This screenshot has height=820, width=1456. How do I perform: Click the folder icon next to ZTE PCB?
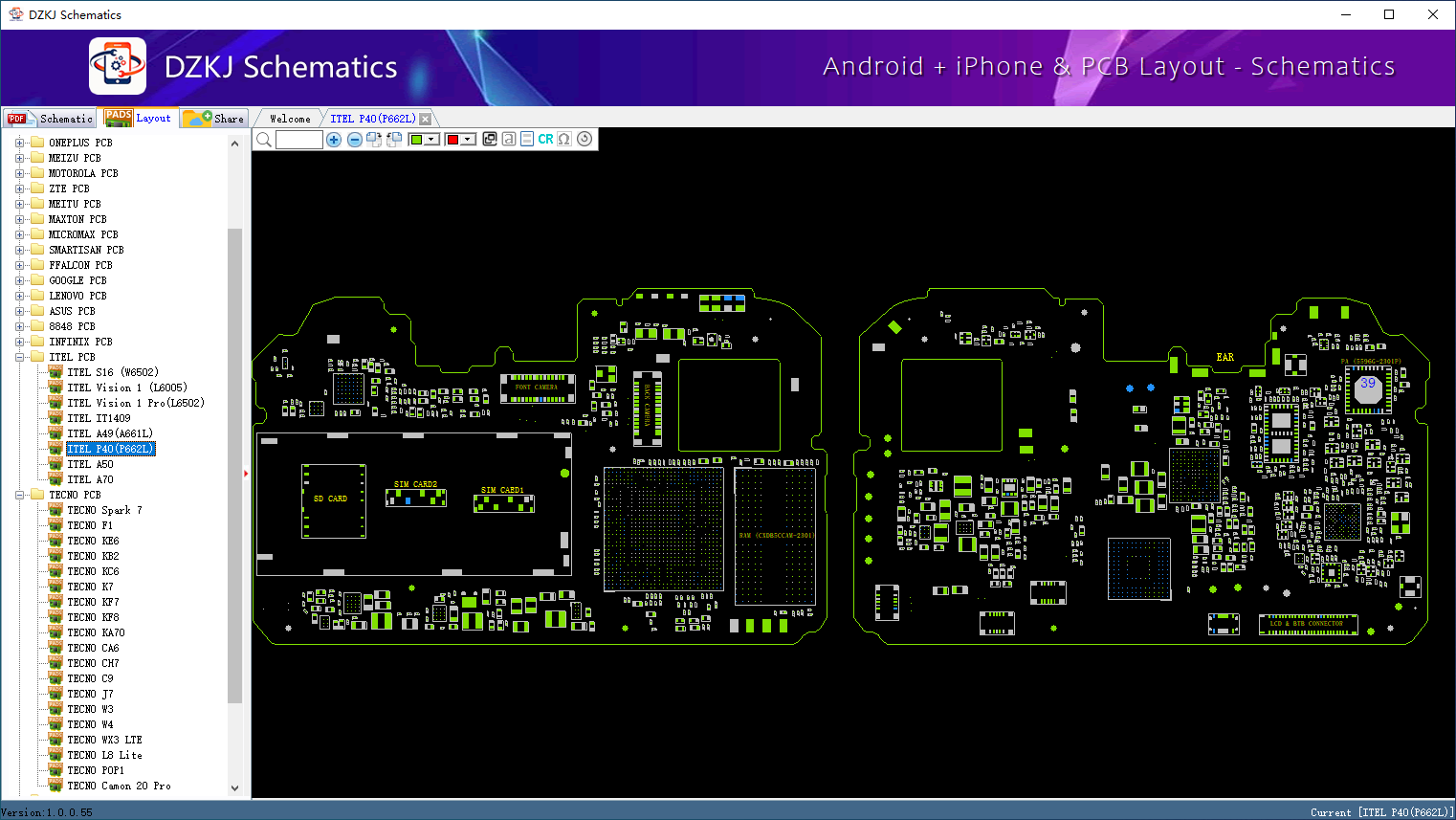(x=37, y=188)
